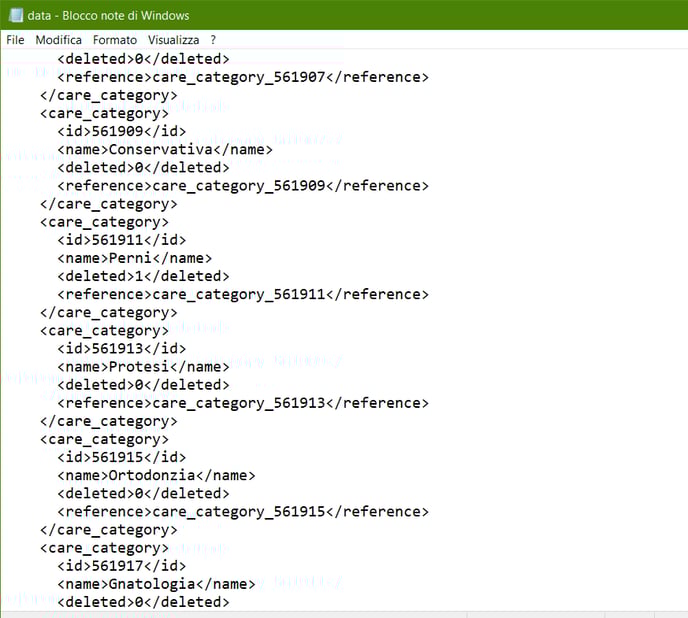Click the id 561909 line
This screenshot has width=688, height=618.
point(122,131)
